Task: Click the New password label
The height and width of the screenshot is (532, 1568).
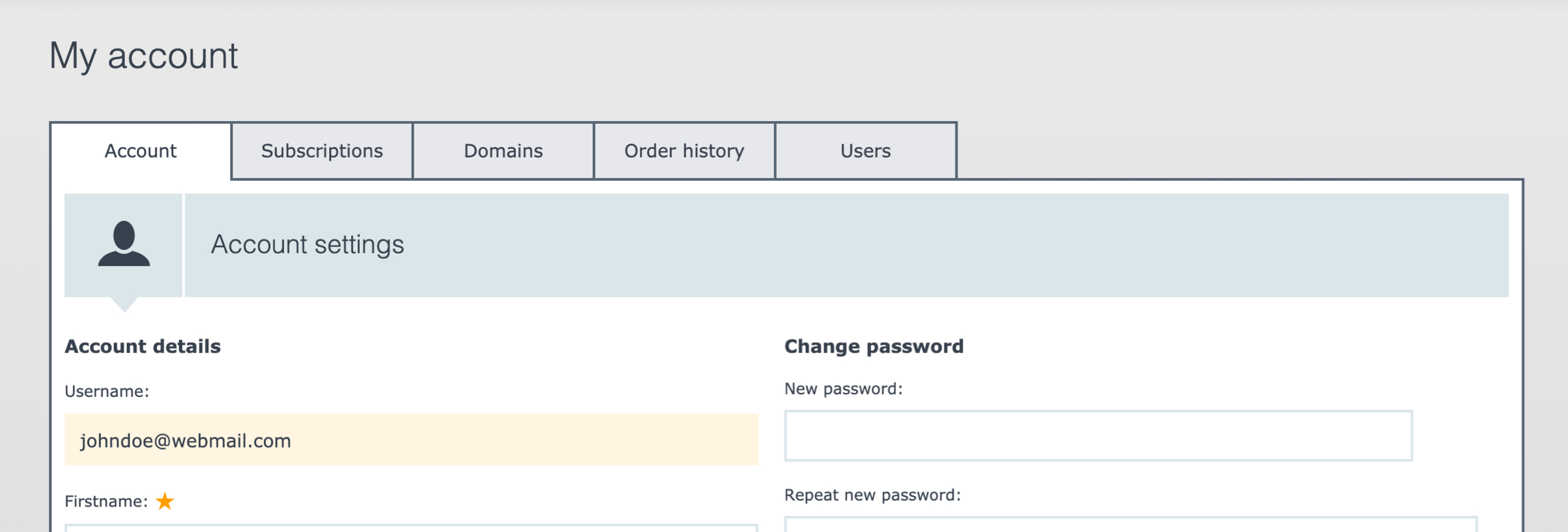Action: coord(843,389)
